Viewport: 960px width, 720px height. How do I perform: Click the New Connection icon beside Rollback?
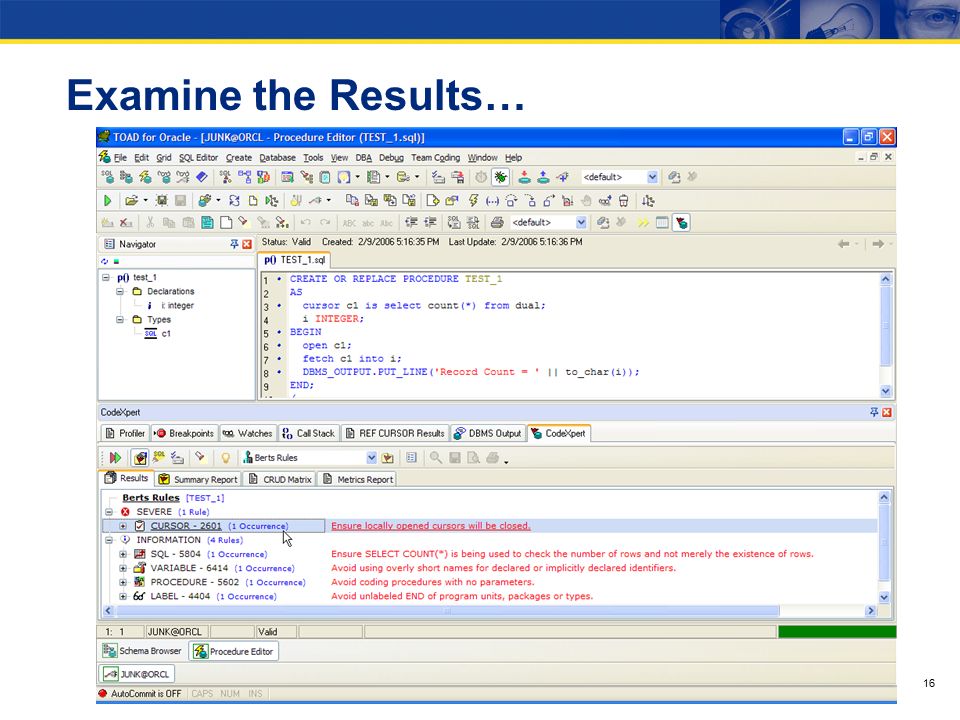pos(562,178)
